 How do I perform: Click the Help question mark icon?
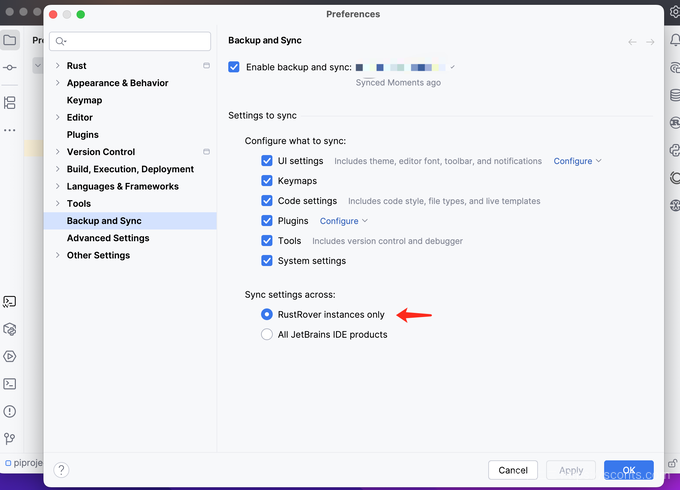click(x=61, y=470)
